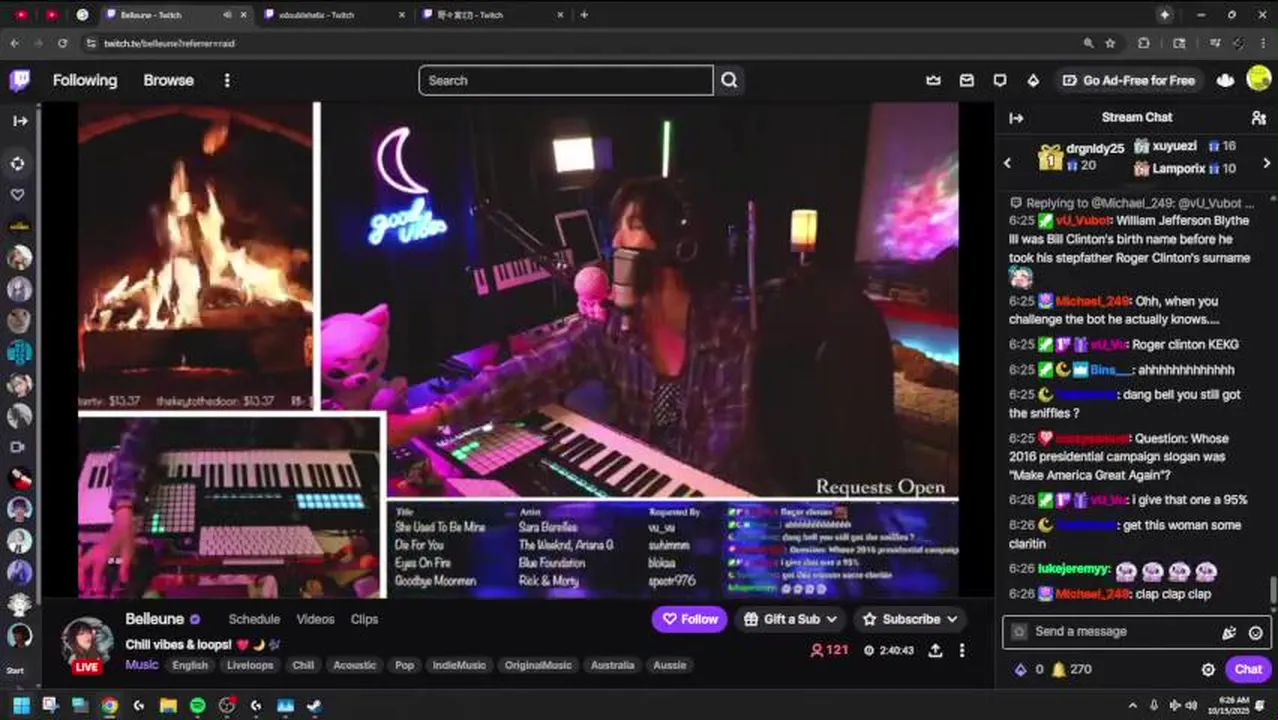This screenshot has height=720, width=1278.
Task: Open the Chrome three-dot menu
Action: pos(1264,43)
